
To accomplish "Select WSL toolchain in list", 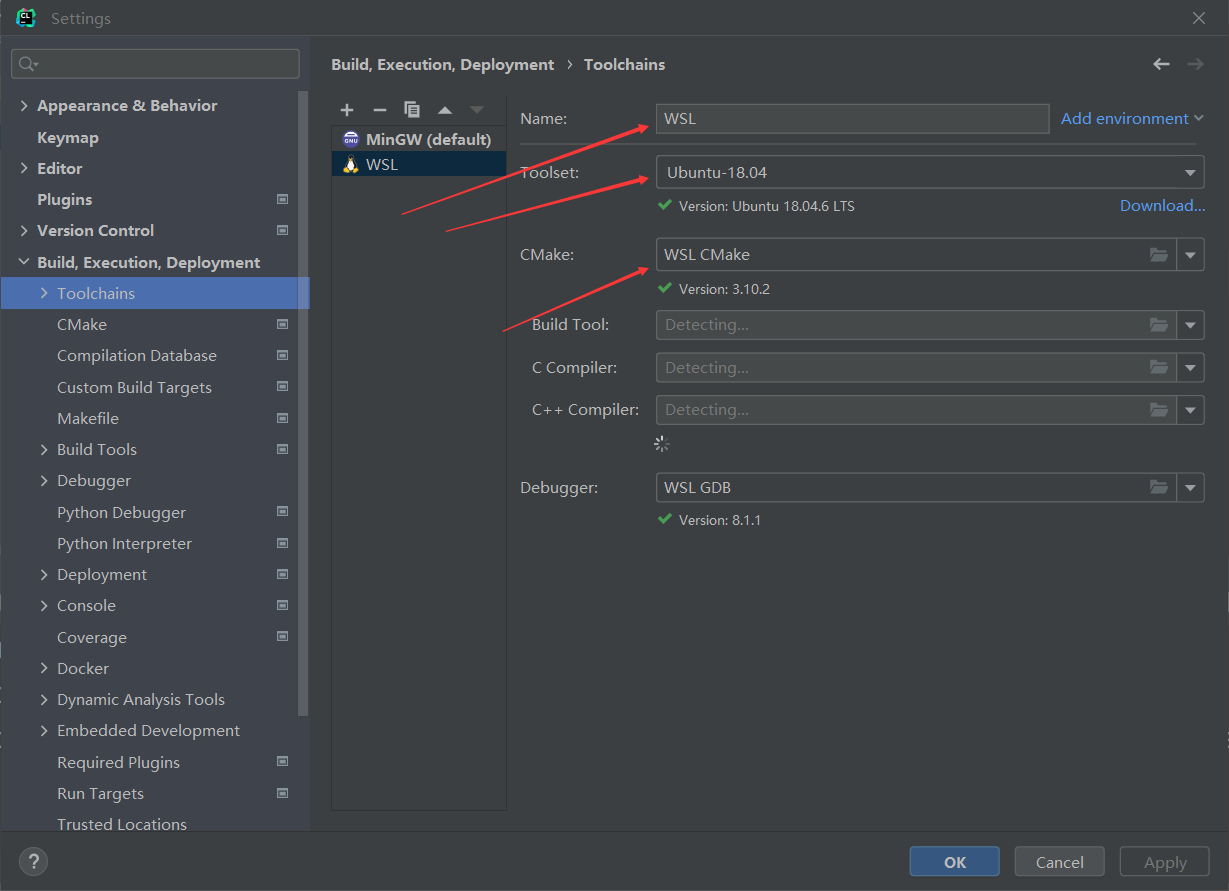I will point(419,164).
